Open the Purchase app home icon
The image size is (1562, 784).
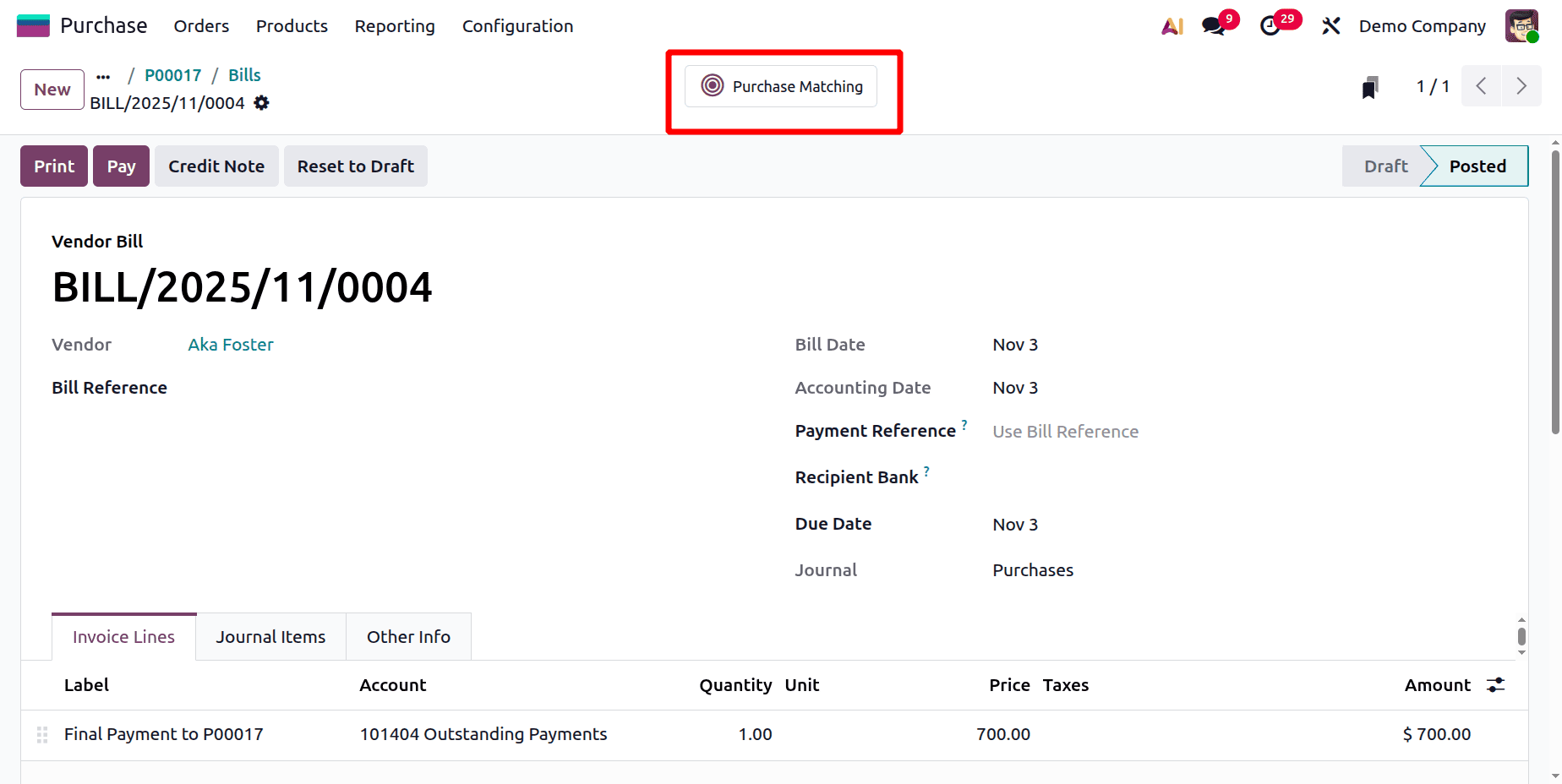tap(33, 25)
